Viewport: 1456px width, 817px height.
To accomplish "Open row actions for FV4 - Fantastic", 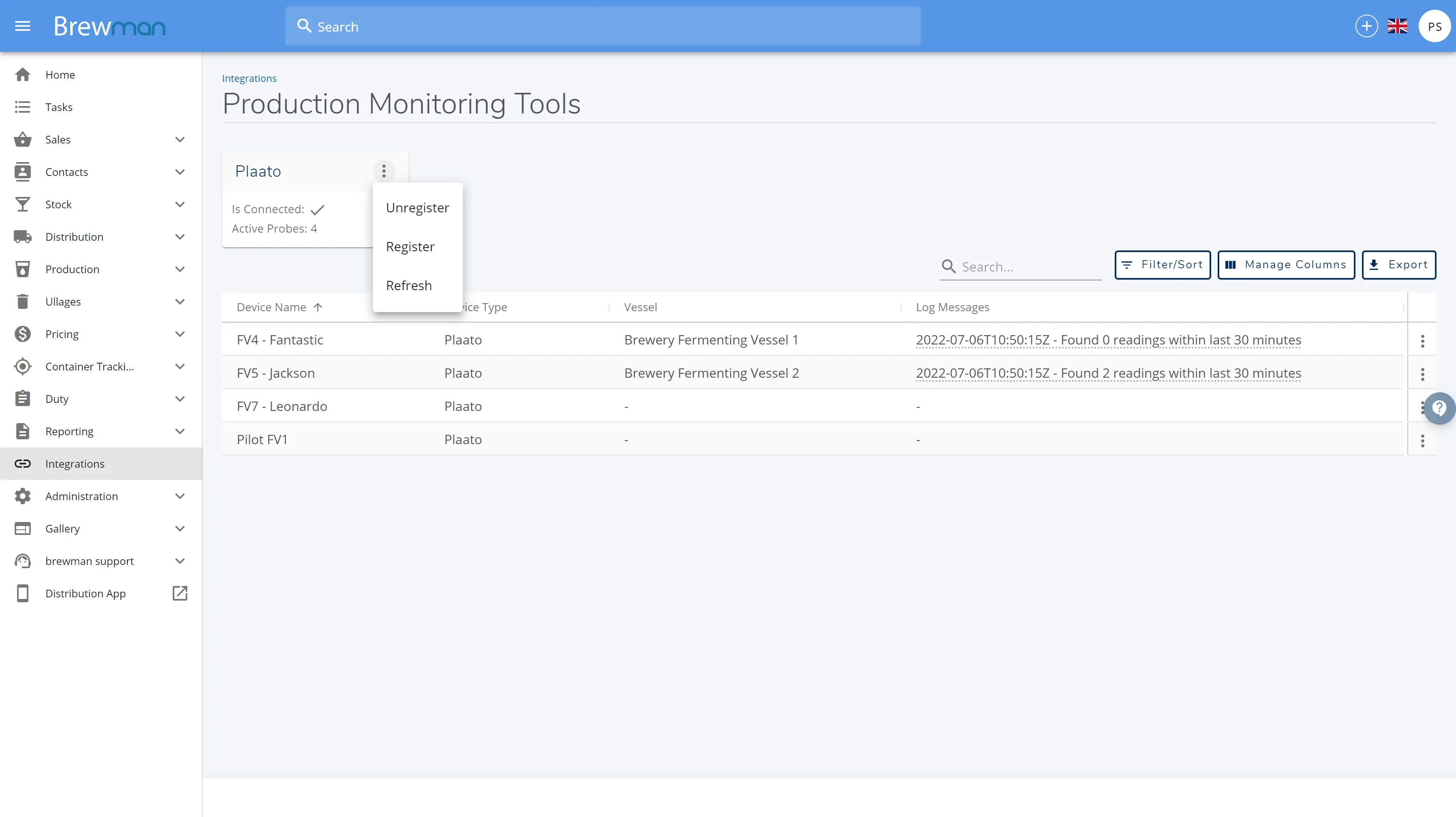I will tap(1422, 341).
